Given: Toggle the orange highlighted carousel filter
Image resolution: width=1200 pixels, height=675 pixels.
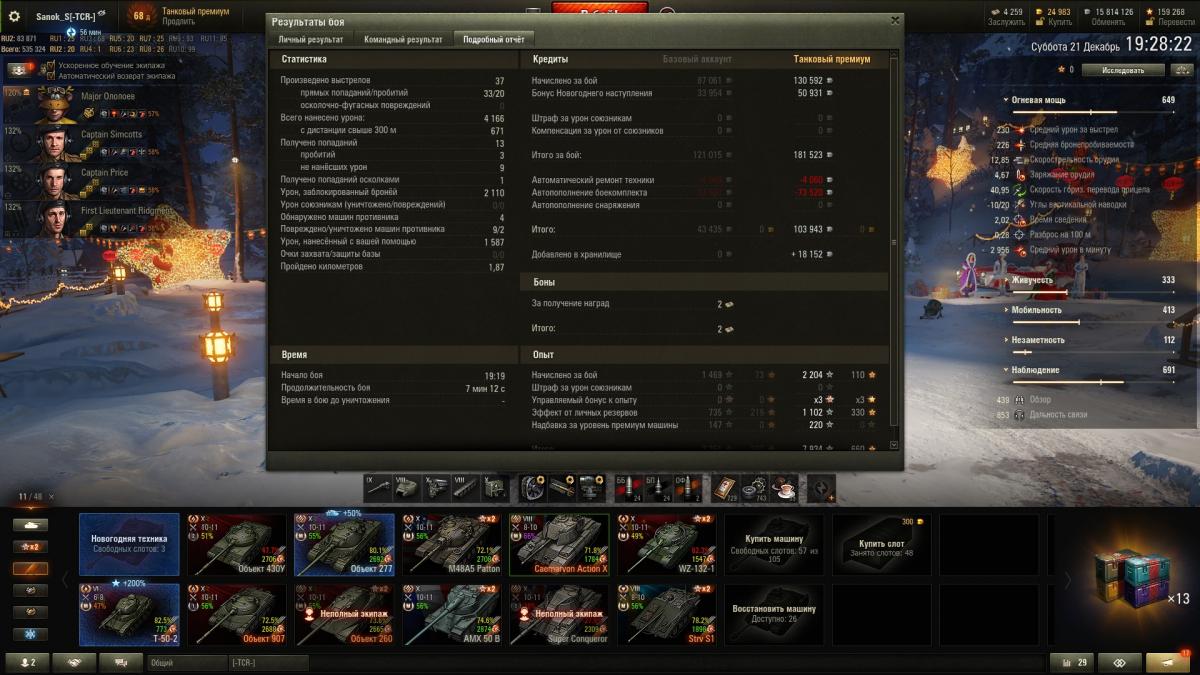Looking at the screenshot, I should tap(30, 569).
